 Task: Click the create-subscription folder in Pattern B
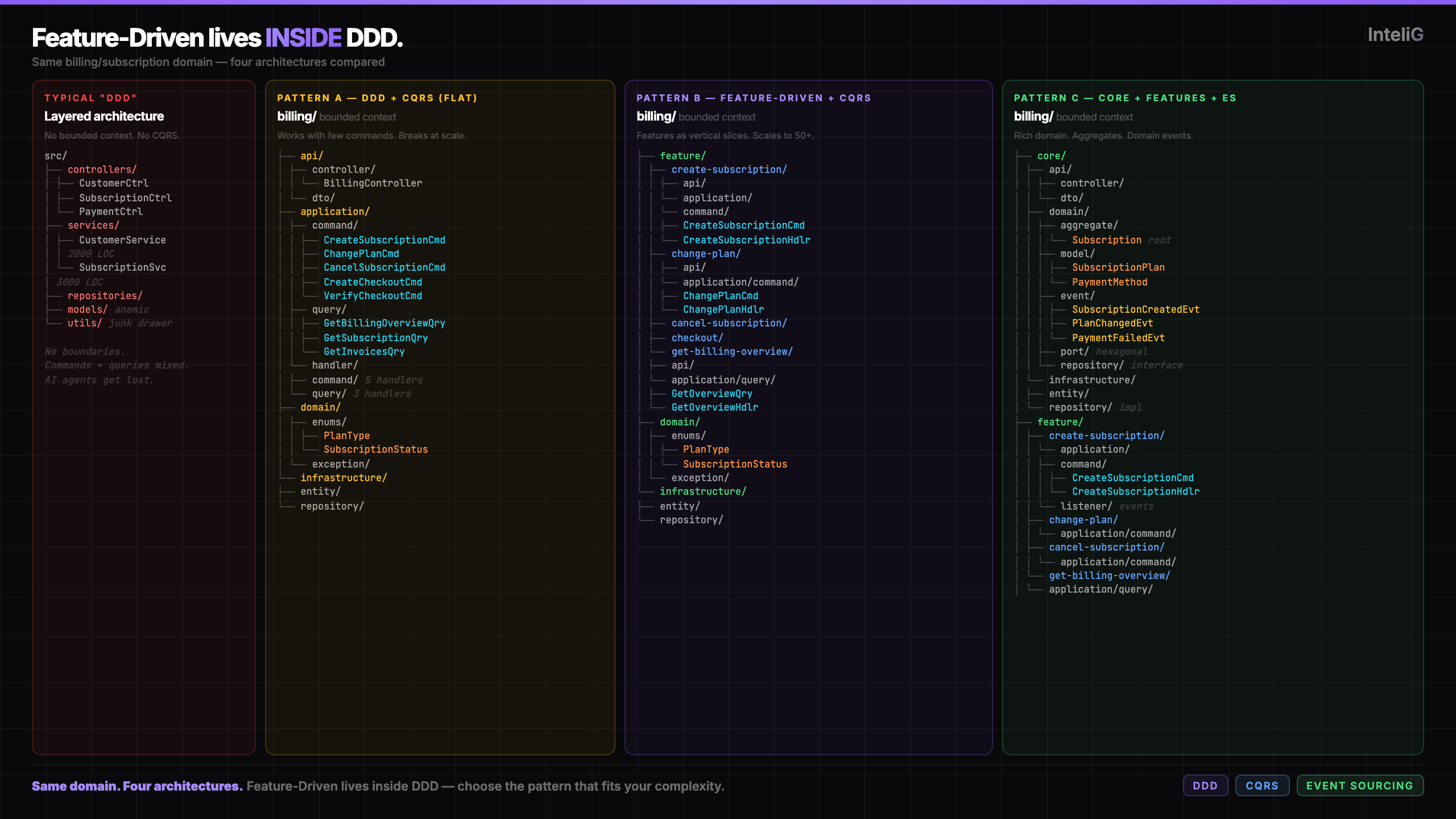(729, 169)
